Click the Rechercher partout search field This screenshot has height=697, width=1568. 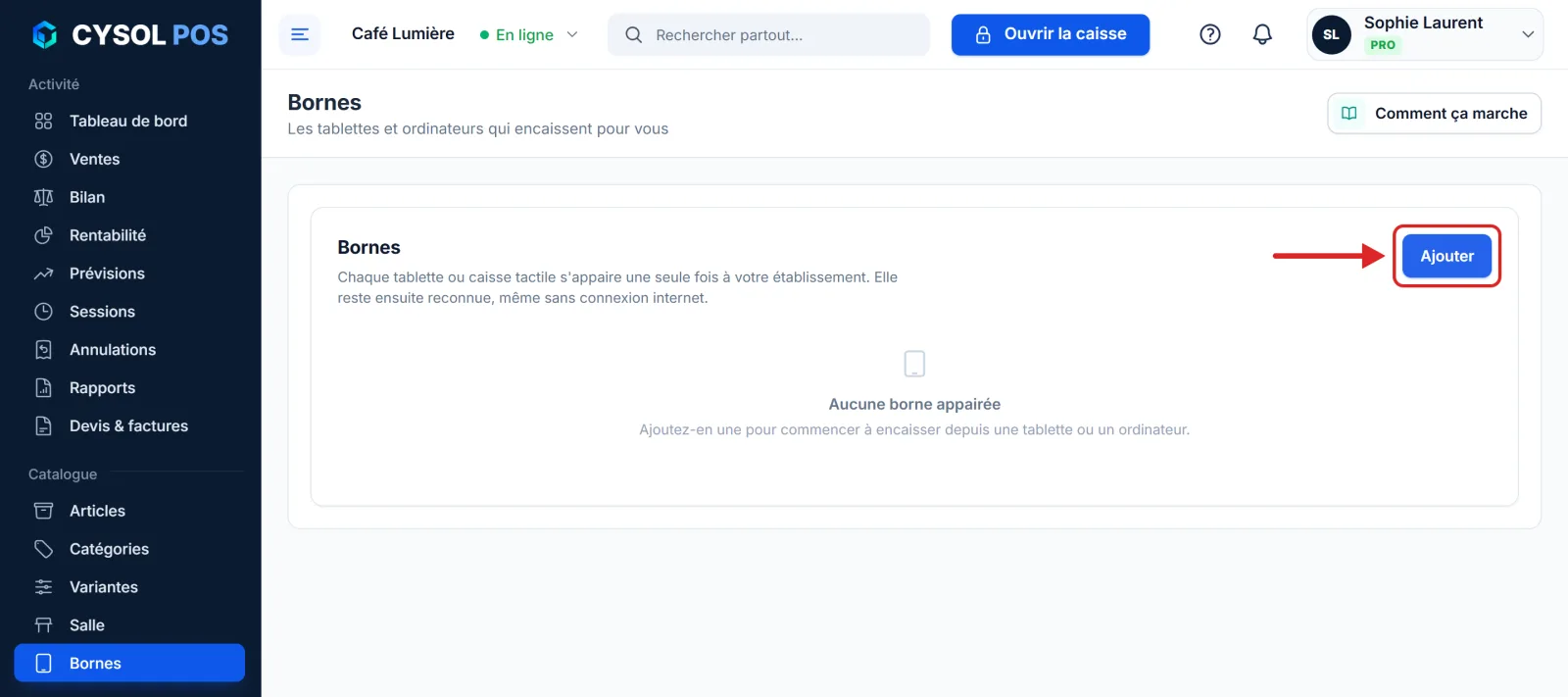tap(768, 34)
